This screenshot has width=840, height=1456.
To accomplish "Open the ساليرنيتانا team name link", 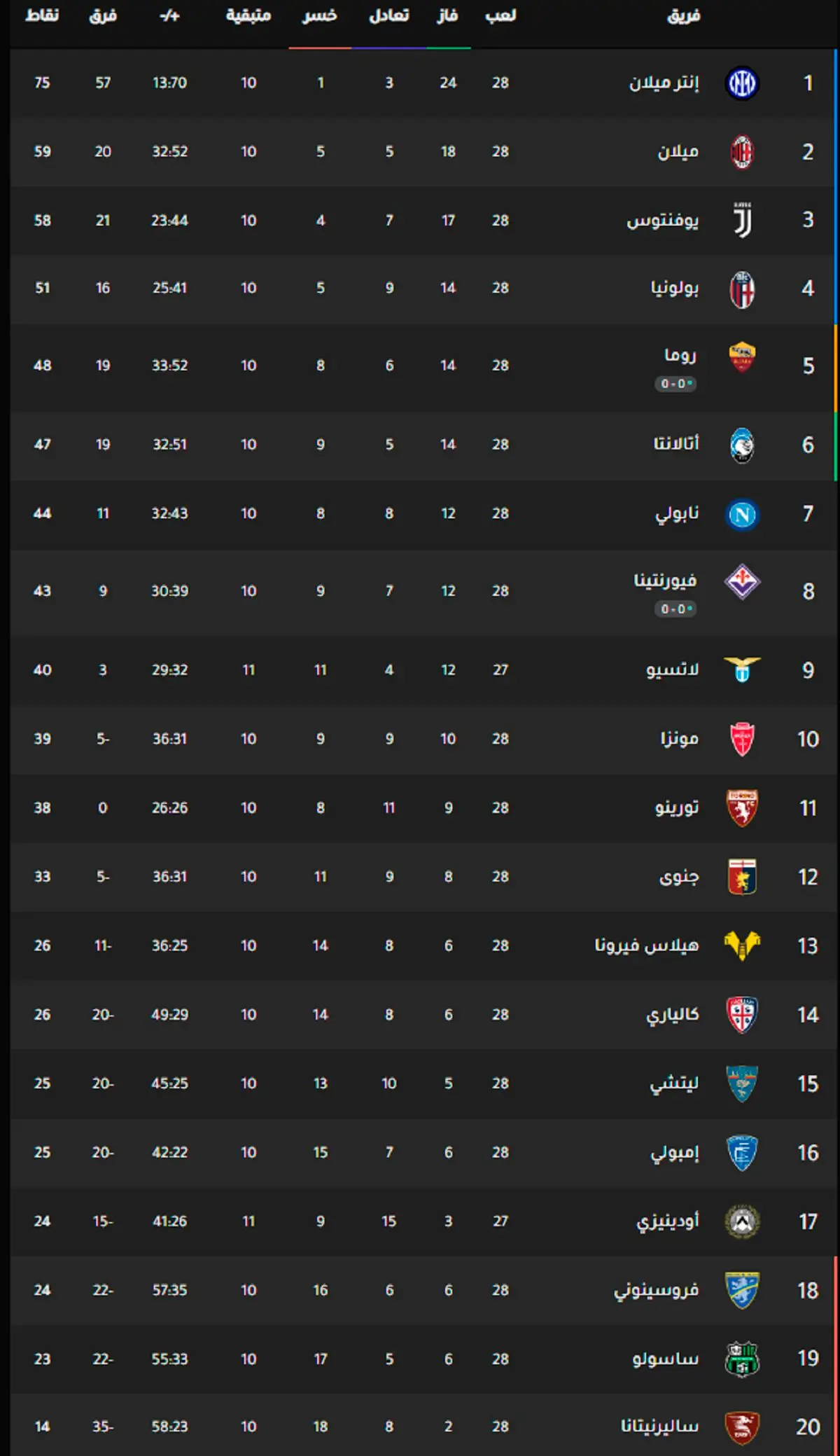I will pos(659,1427).
